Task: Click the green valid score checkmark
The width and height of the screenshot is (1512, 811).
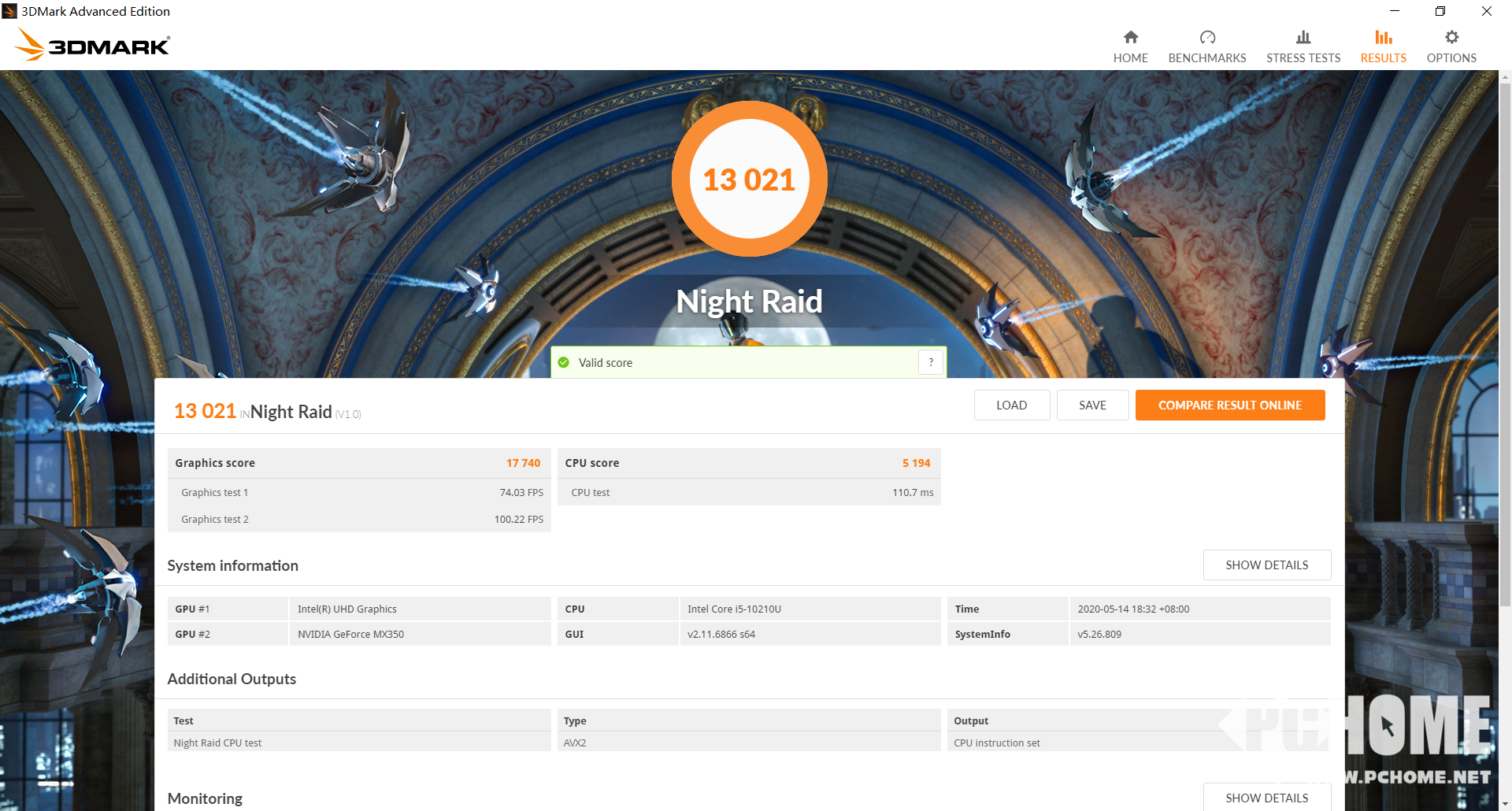Action: [x=564, y=363]
